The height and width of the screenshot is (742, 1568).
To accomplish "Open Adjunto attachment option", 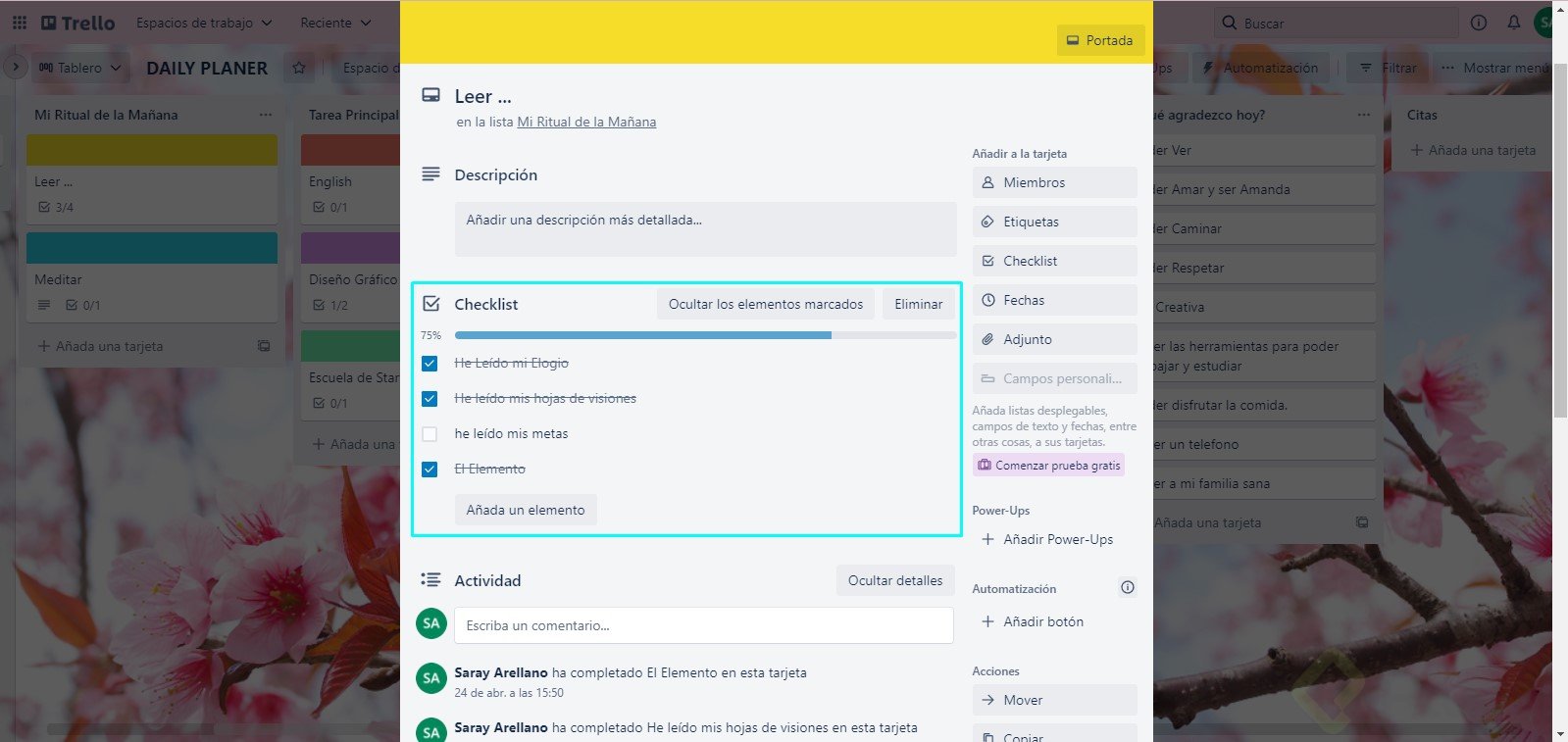I will click(x=1055, y=339).
